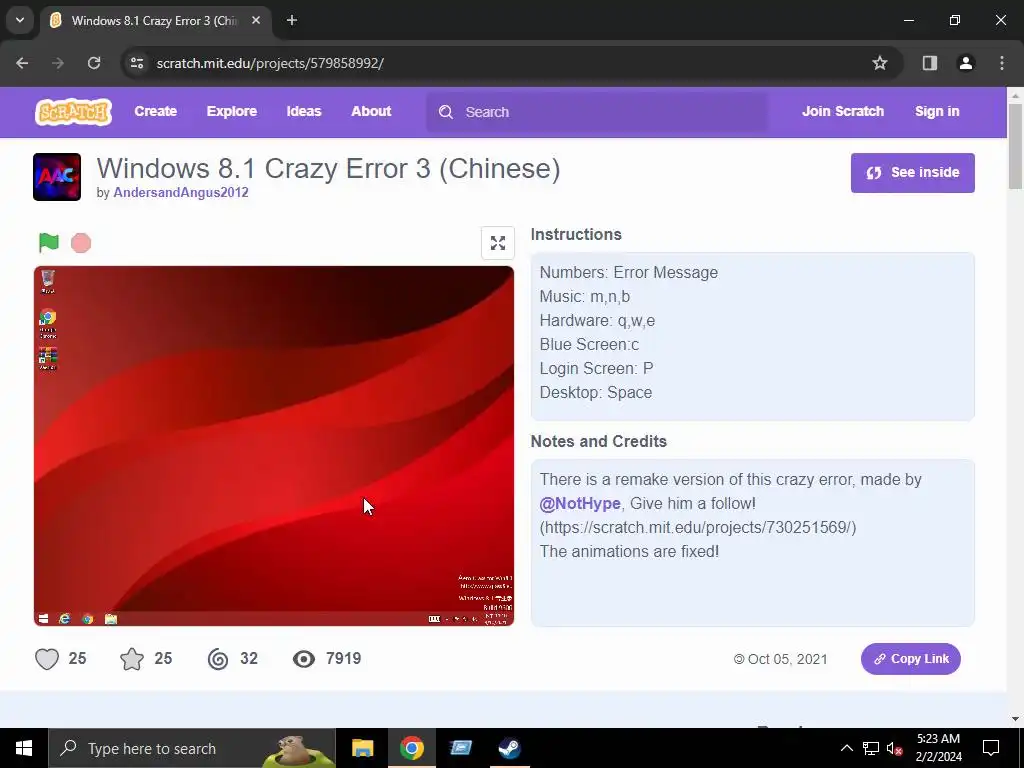
Task: Open the tab search dropdown arrow
Action: click(x=20, y=20)
